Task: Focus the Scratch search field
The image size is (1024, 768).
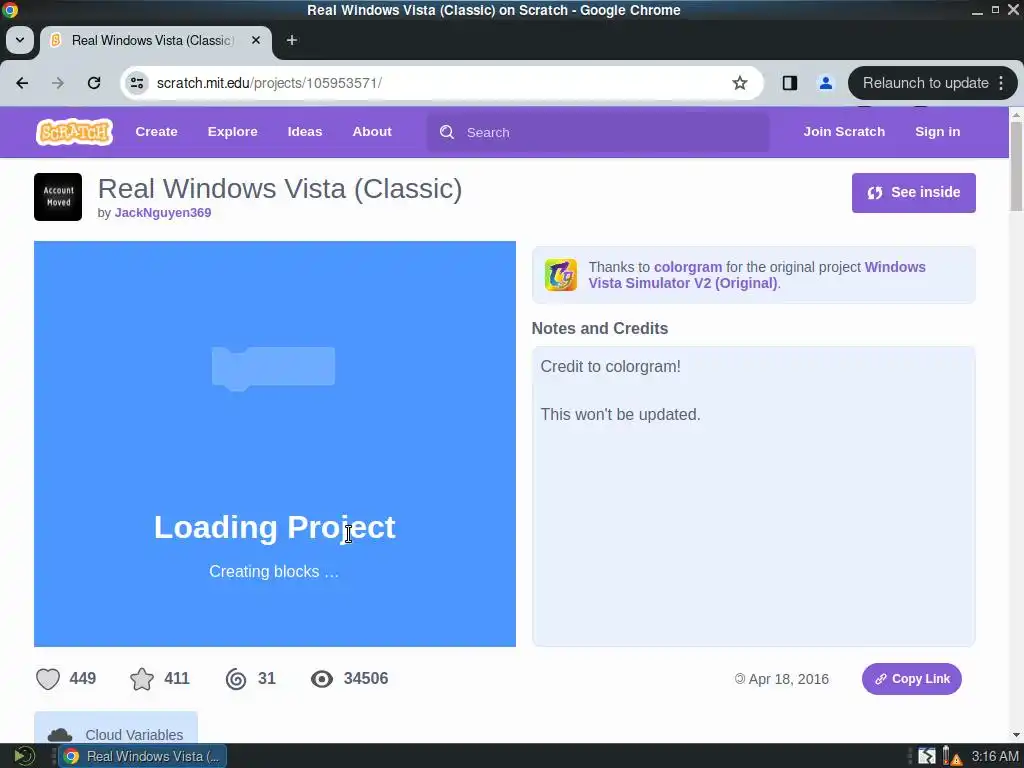Action: (598, 133)
